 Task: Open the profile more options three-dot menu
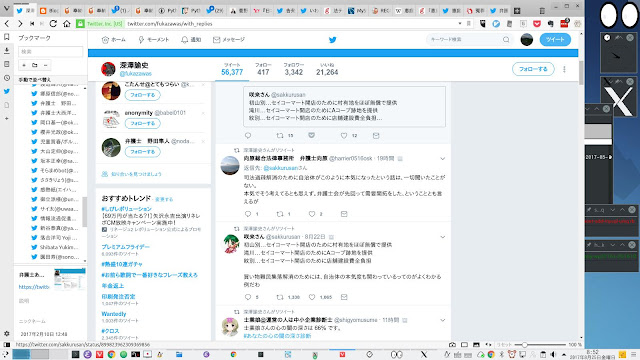564,69
